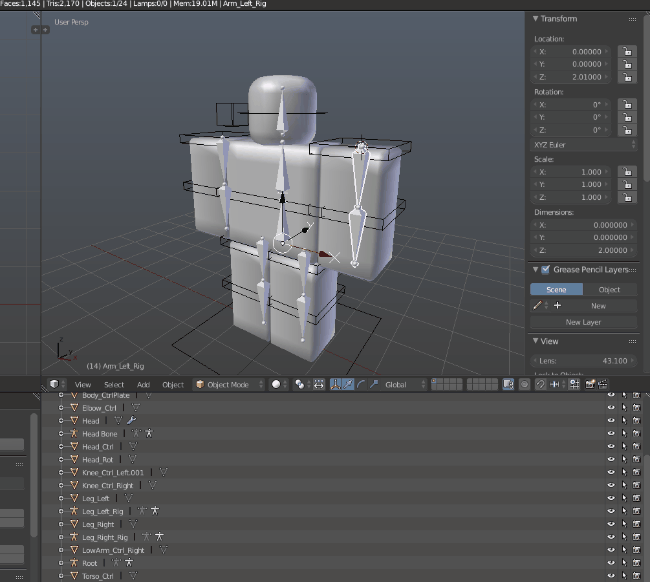Viewport: 650px width, 582px height.
Task: Collapse the Transform panel
Action: click(536, 19)
